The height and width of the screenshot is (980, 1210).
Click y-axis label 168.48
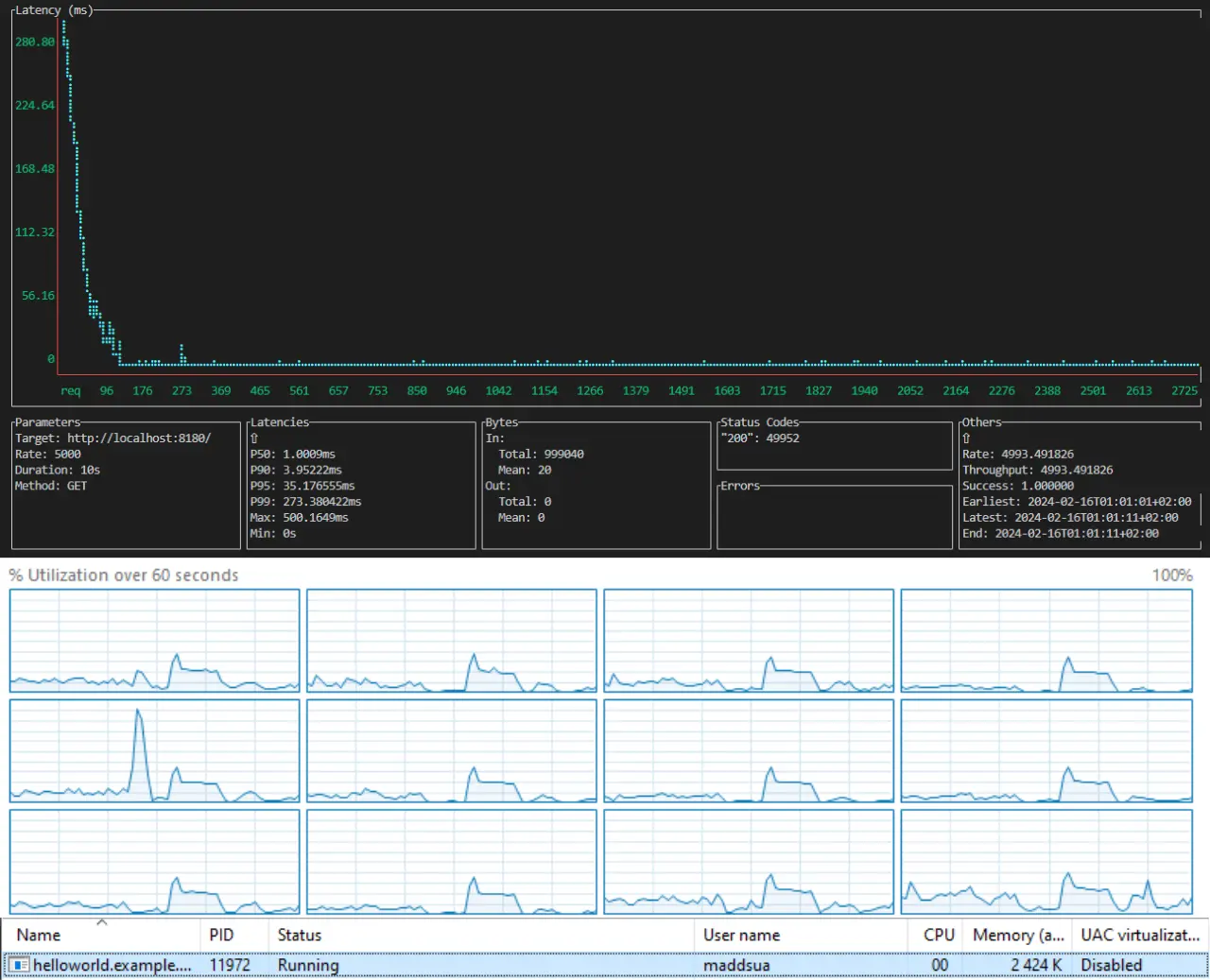(35, 168)
